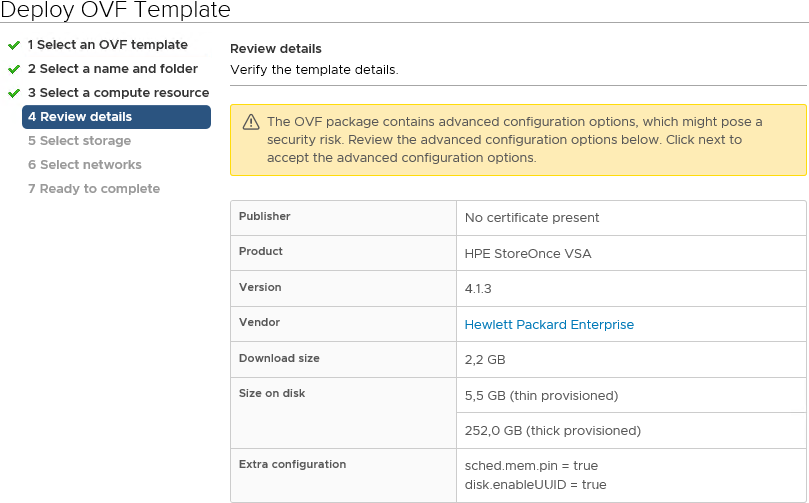This screenshot has width=809, height=503.
Task: Click the advanced configuration warning message text
Action: (514, 140)
